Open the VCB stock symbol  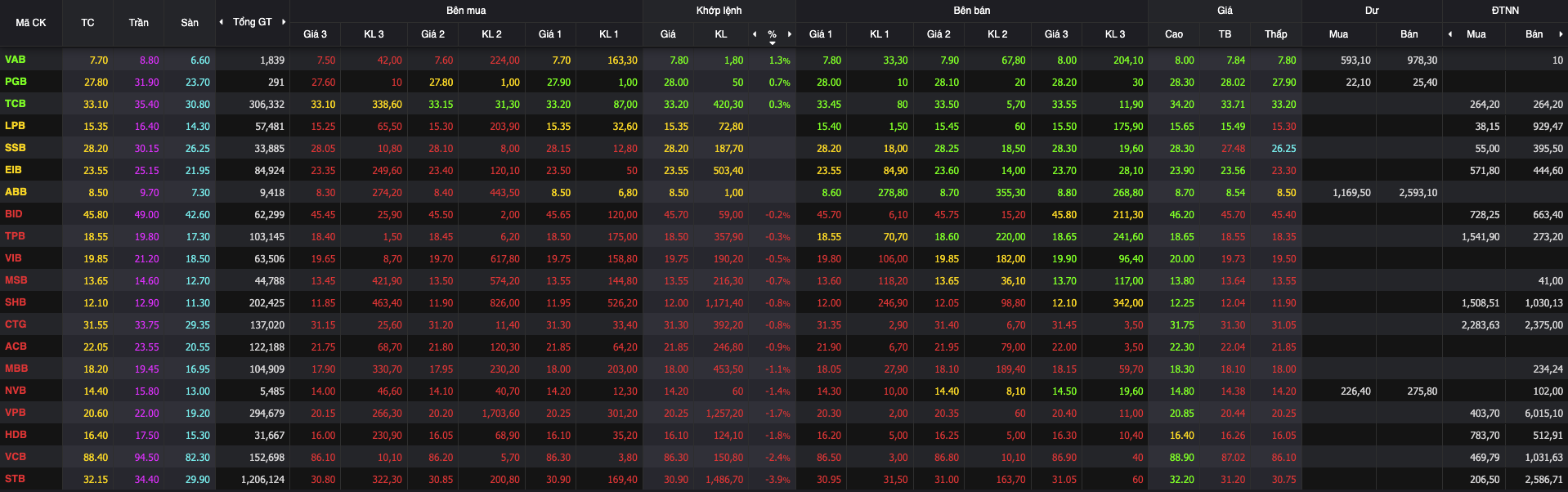click(x=16, y=457)
